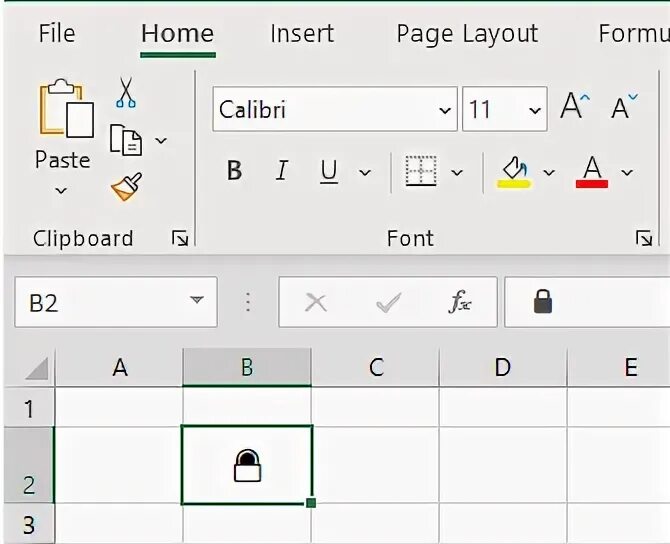Click the Insert Function fx icon

click(459, 303)
